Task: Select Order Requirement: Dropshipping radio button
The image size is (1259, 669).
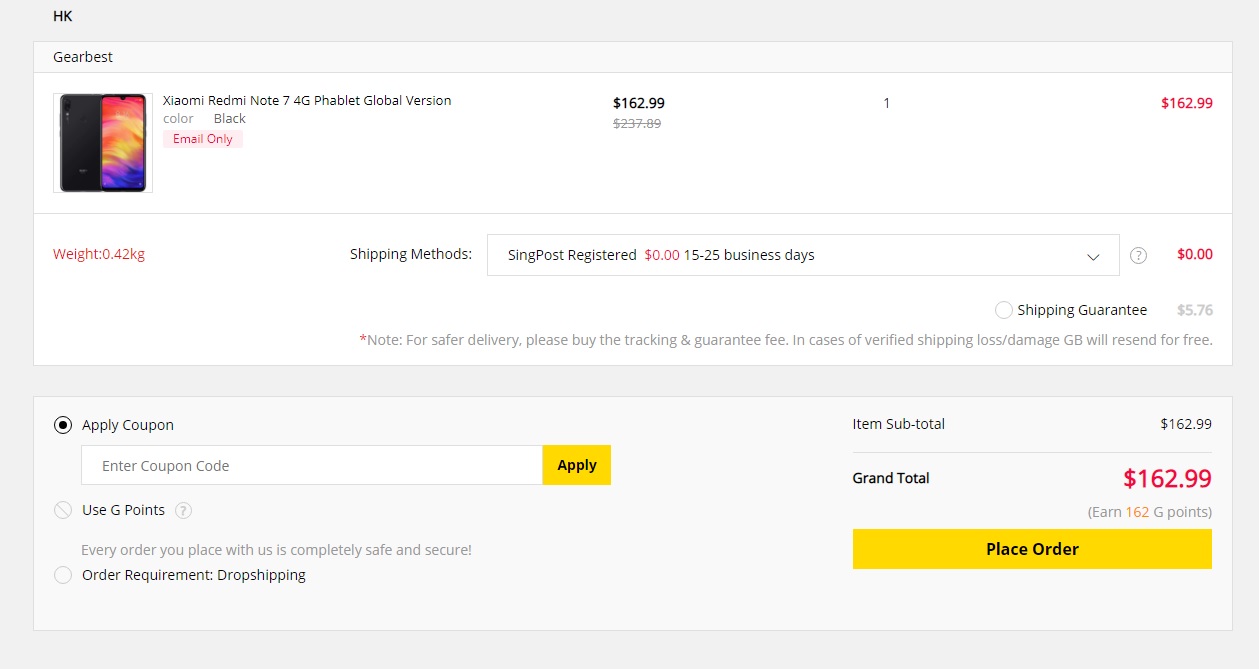Action: (x=63, y=575)
